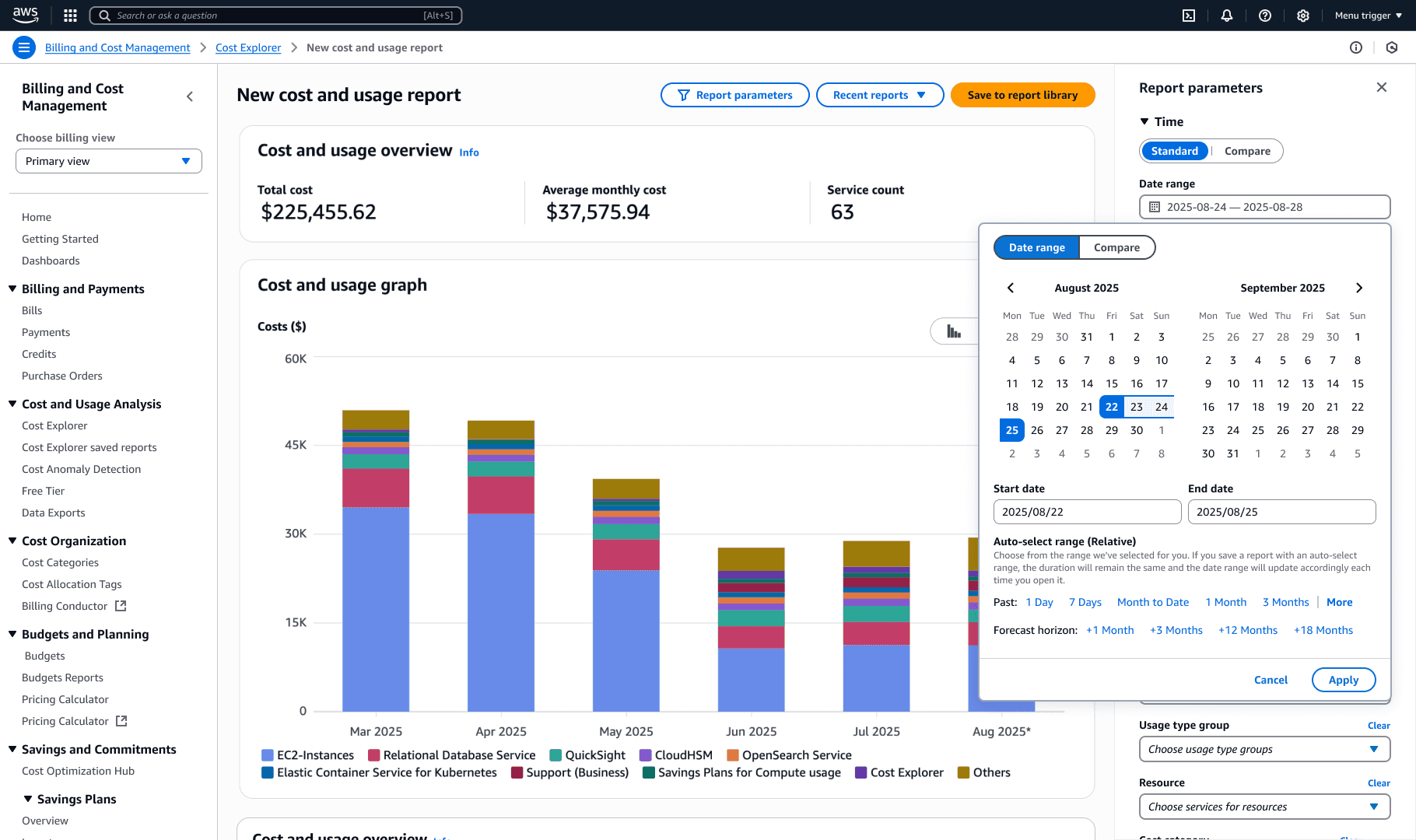Open Cost Explorer in sidebar
The image size is (1416, 840).
point(54,425)
